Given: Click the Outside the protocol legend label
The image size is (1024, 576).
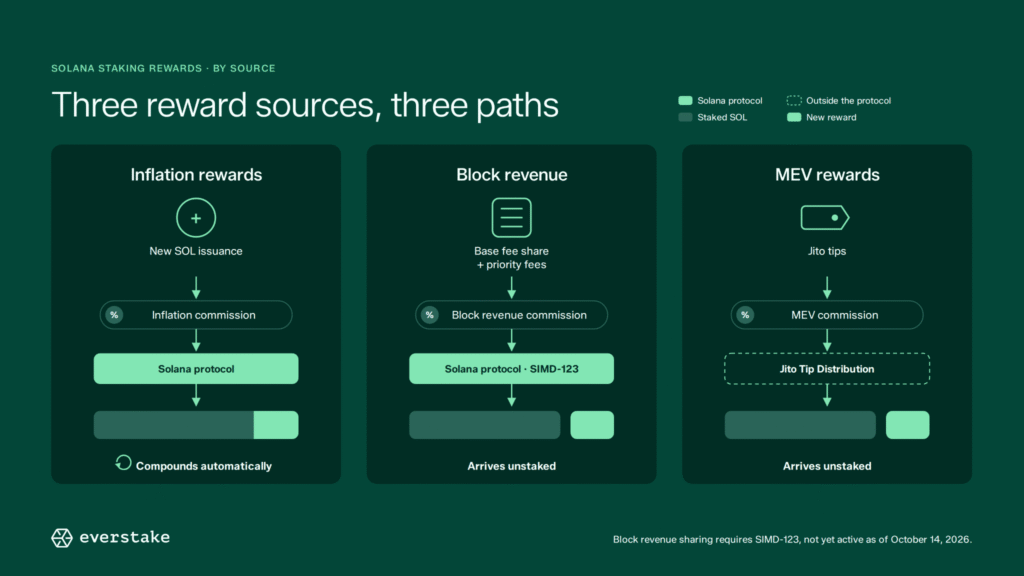Looking at the screenshot, I should (848, 101).
